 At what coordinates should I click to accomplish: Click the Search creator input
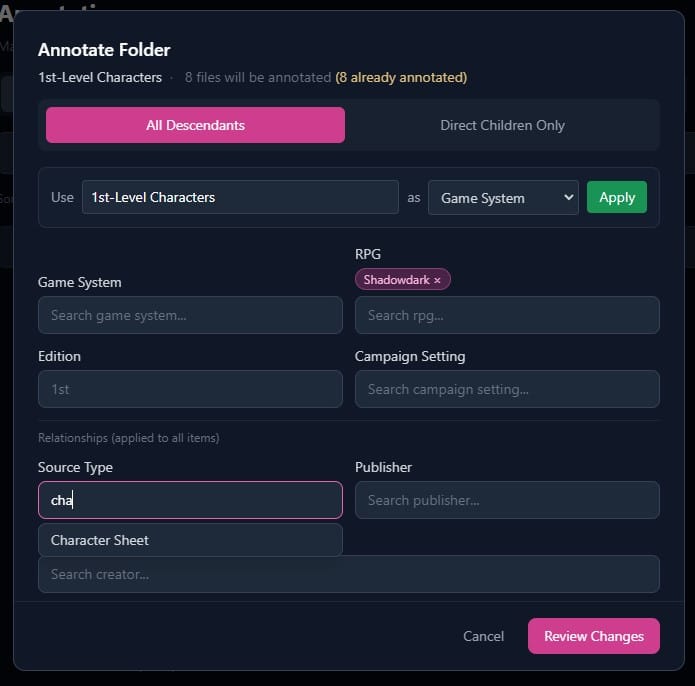[x=348, y=574]
